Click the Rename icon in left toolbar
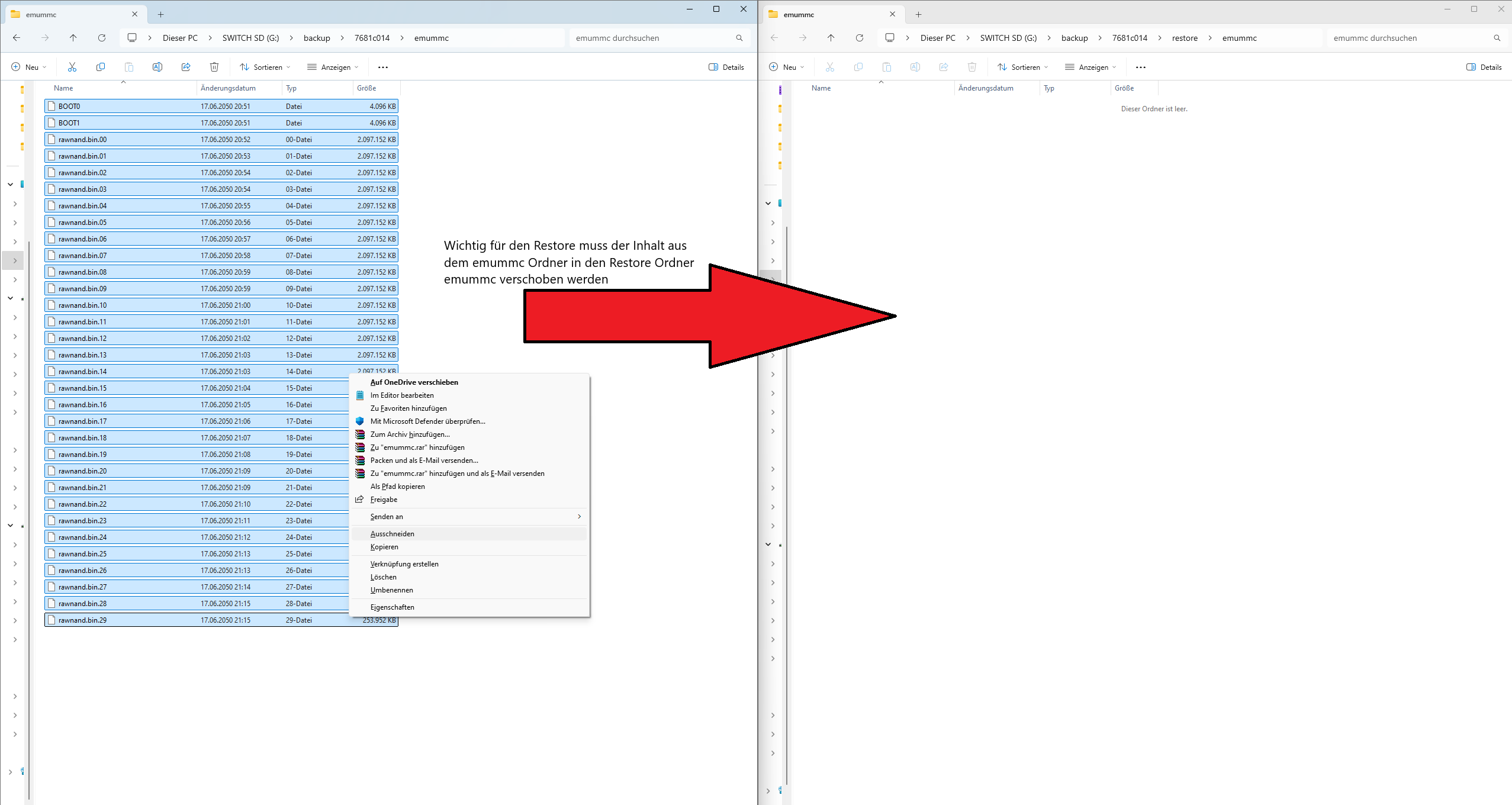 (x=157, y=67)
